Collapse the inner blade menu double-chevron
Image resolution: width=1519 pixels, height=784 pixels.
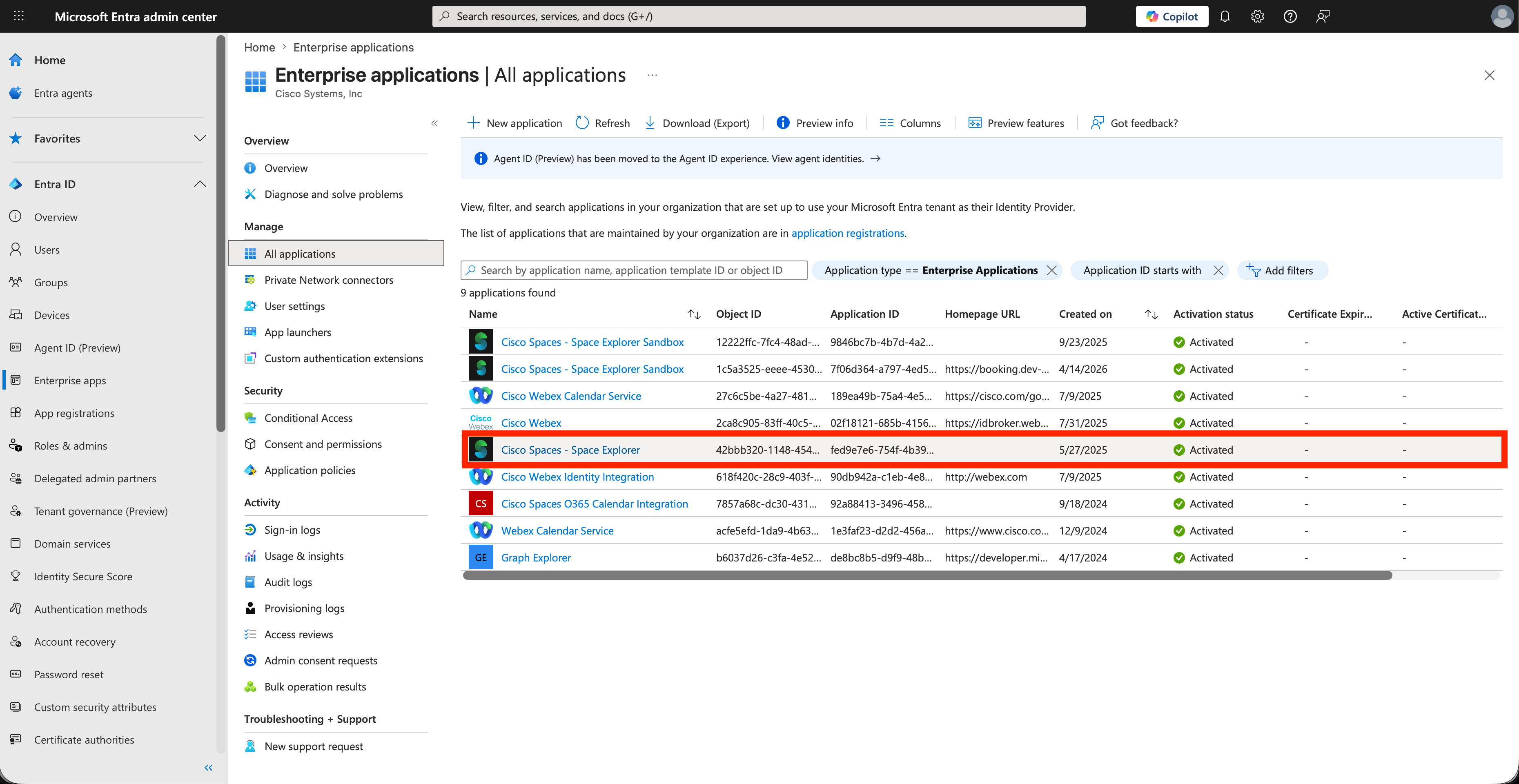[x=434, y=123]
